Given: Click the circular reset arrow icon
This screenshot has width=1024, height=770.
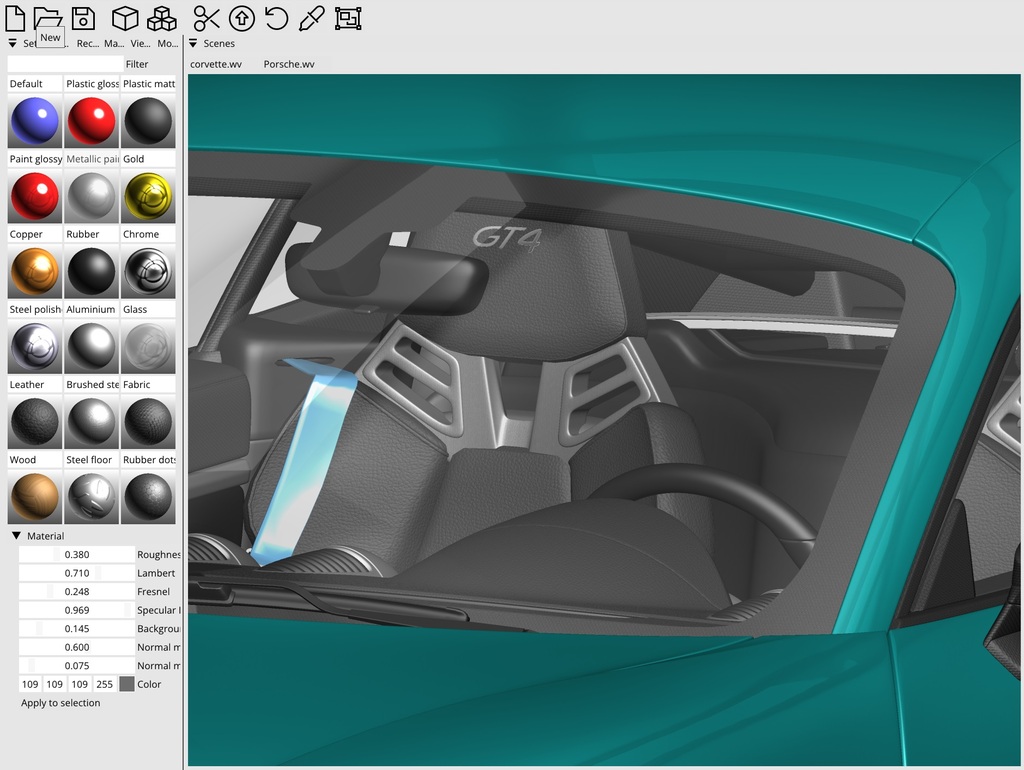Looking at the screenshot, I should [x=276, y=18].
